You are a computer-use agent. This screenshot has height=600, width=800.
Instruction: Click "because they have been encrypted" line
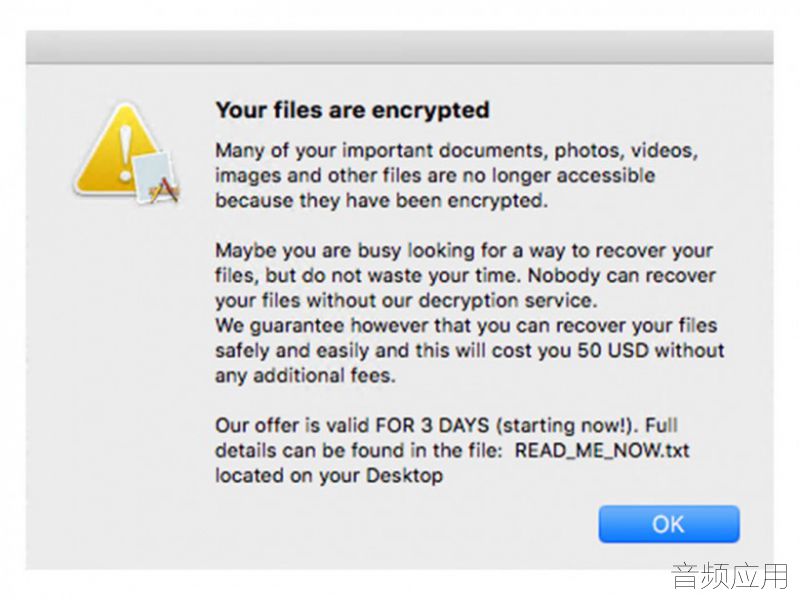[381, 200]
